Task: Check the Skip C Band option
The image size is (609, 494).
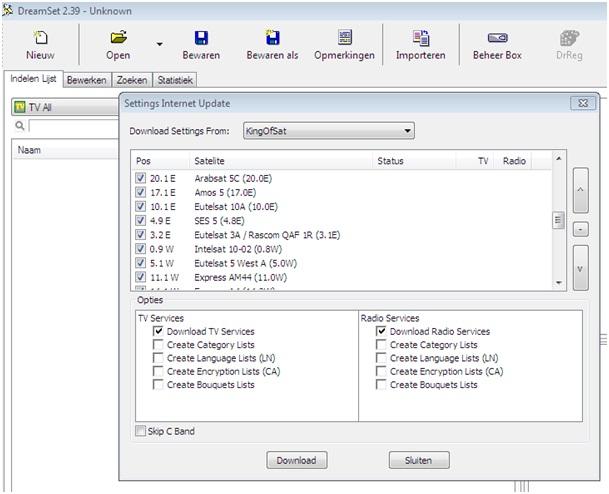Action: (140, 431)
